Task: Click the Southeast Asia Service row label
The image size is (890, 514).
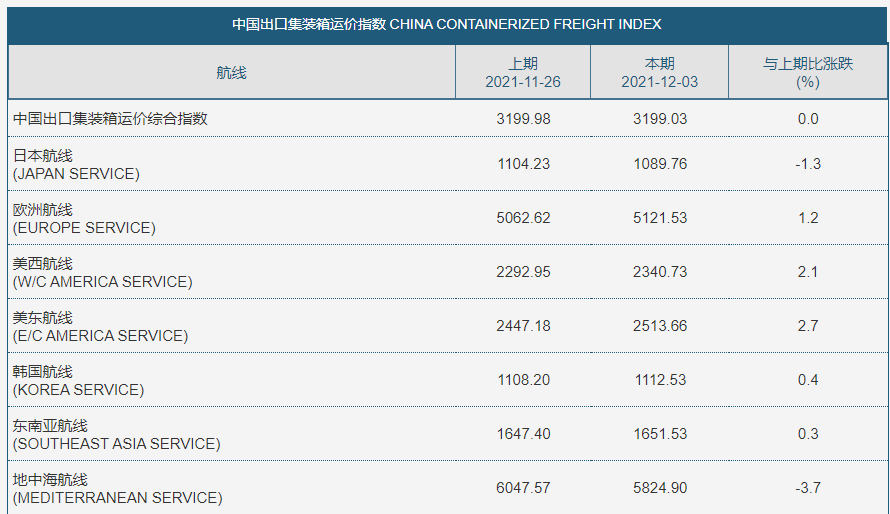Action: [x=116, y=435]
